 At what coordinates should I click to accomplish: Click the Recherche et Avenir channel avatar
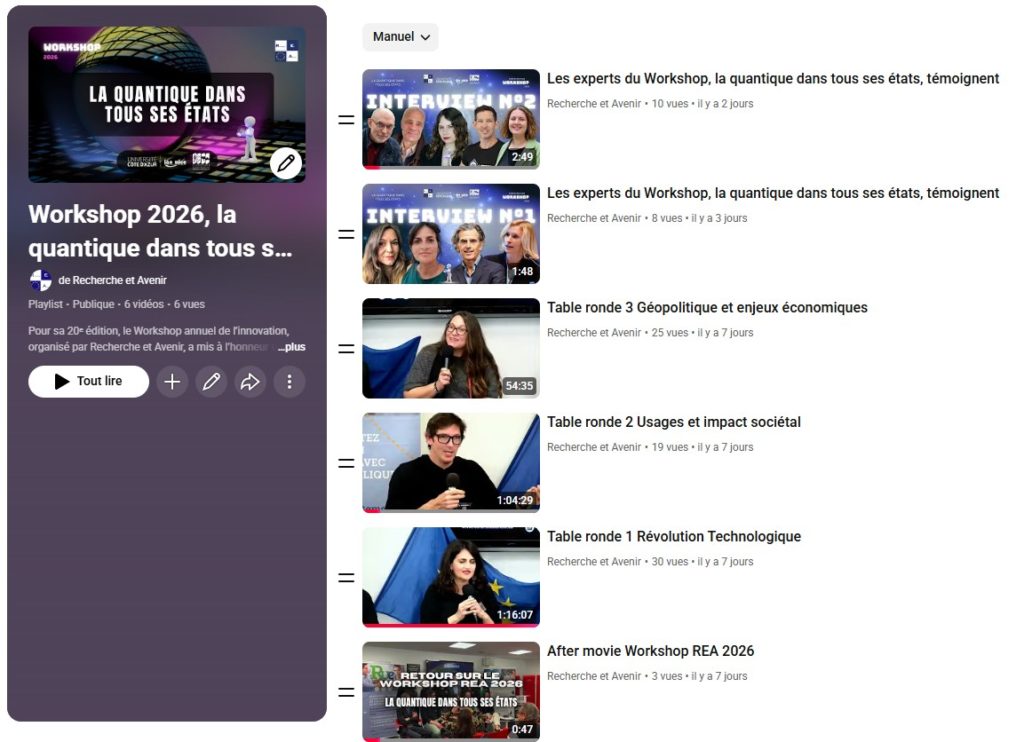tap(41, 280)
